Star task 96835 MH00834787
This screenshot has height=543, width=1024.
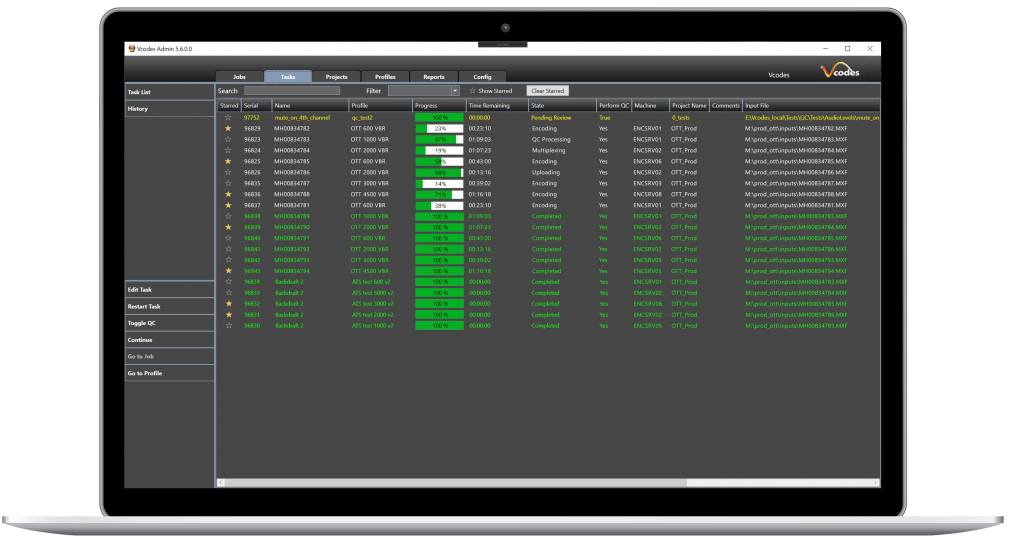(228, 184)
